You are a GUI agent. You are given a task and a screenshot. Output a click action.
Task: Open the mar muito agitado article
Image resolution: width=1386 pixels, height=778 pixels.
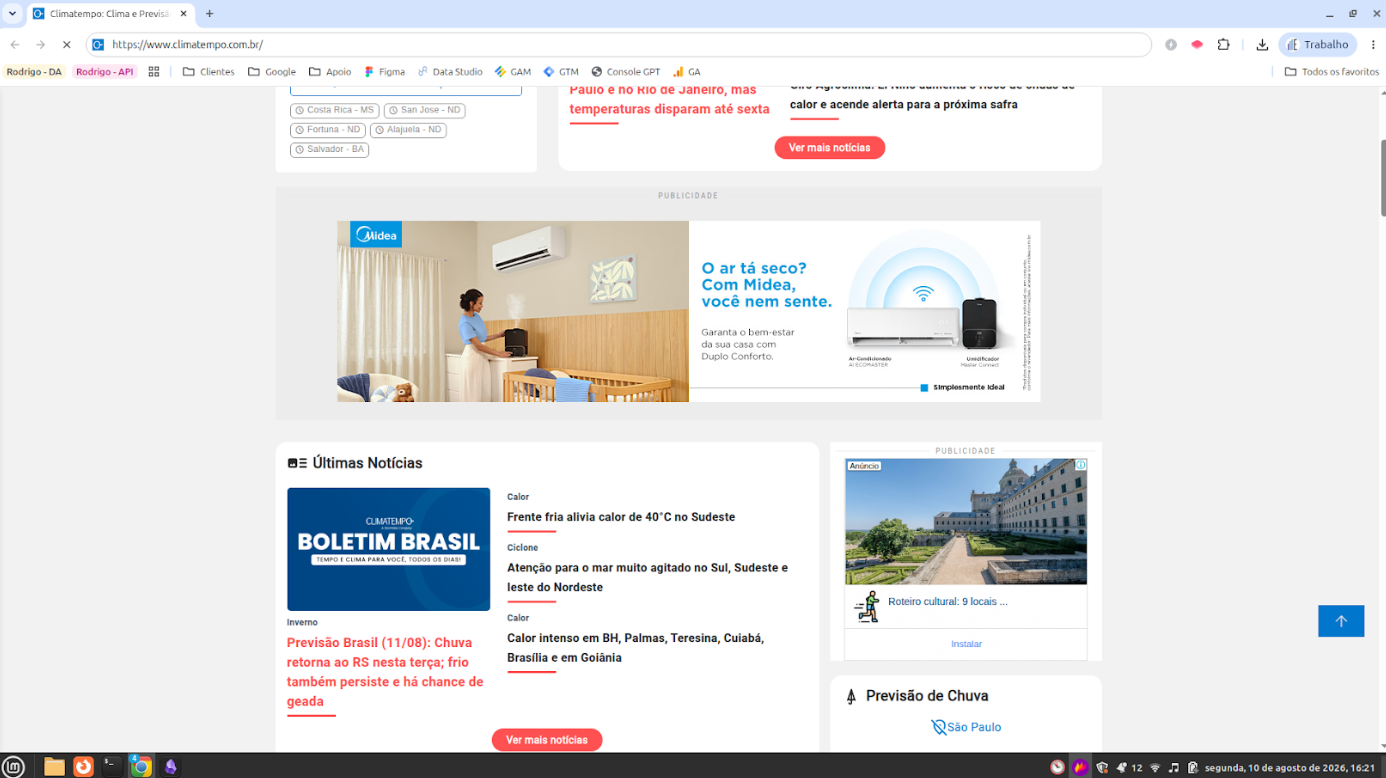(647, 577)
